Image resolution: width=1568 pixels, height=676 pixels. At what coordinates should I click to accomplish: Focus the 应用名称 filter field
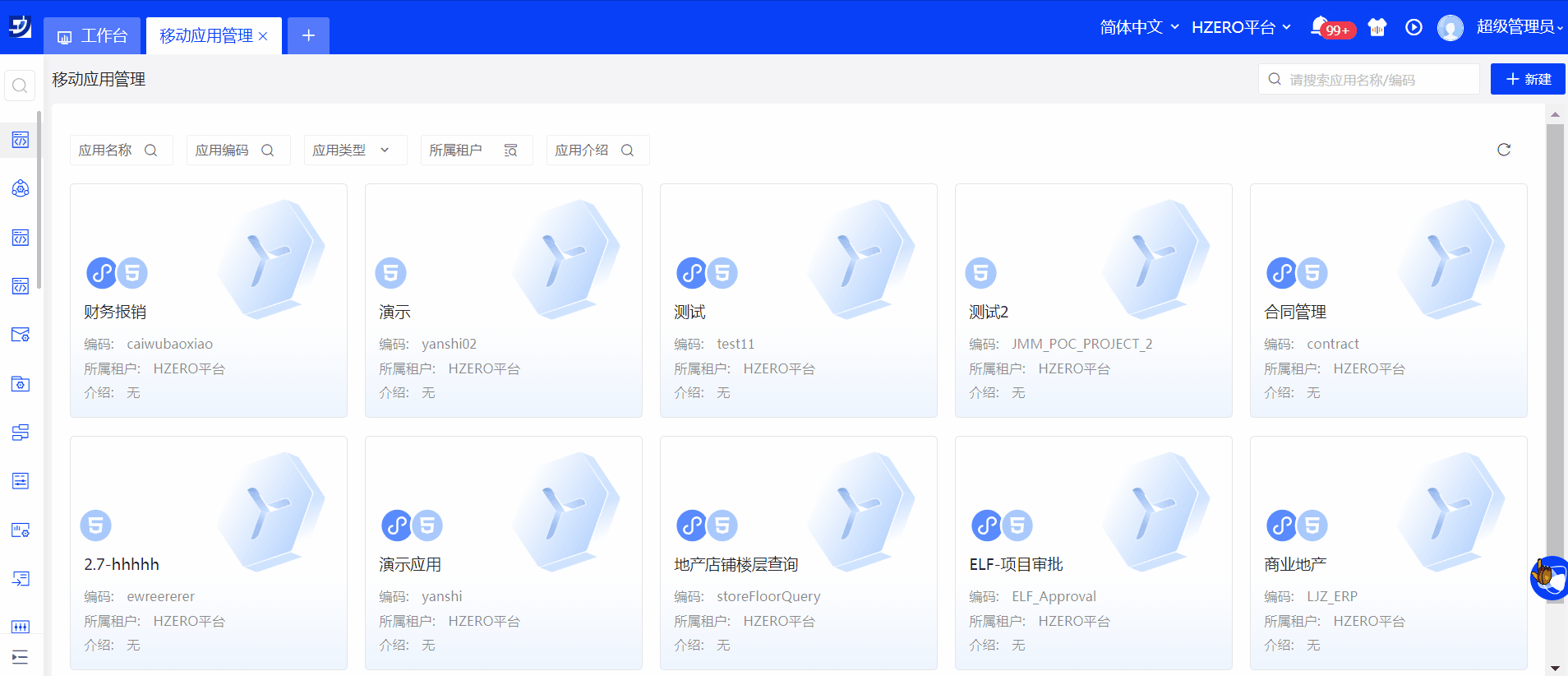[x=122, y=150]
